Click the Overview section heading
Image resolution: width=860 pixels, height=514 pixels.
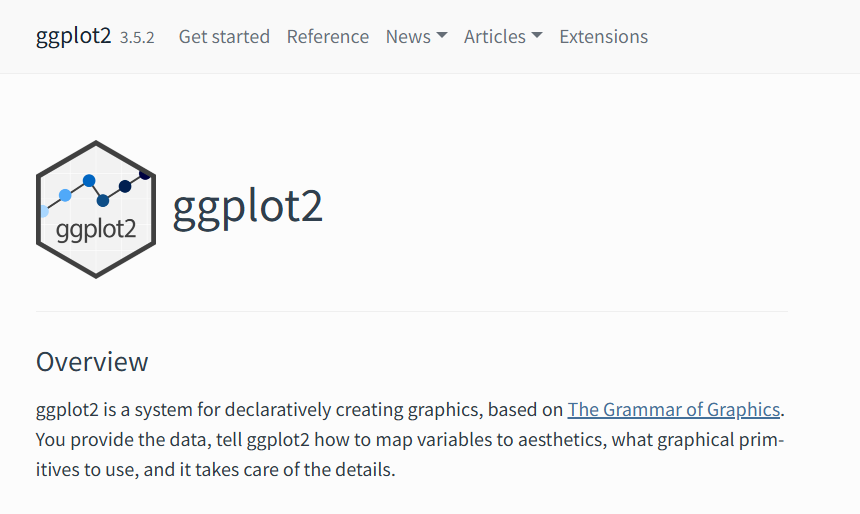(x=92, y=362)
